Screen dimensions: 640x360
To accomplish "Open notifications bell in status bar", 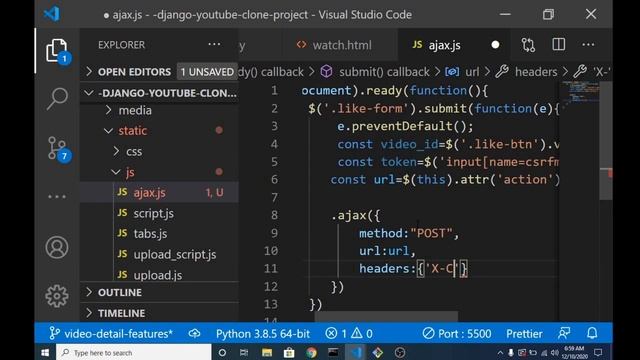I will [x=592, y=333].
